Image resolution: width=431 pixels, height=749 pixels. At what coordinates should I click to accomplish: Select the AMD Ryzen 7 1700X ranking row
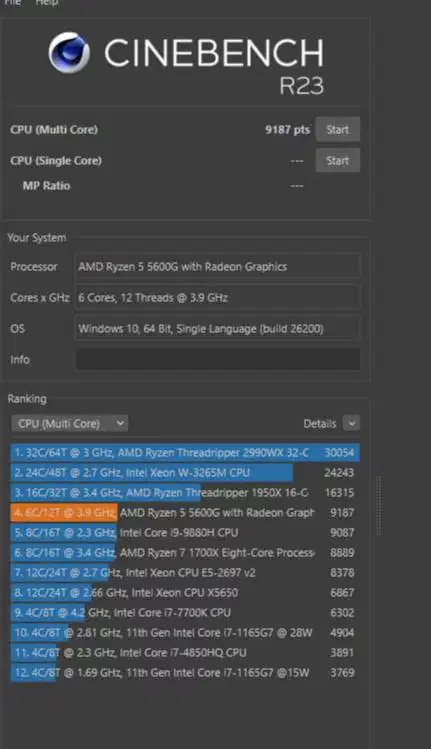[x=185, y=553]
